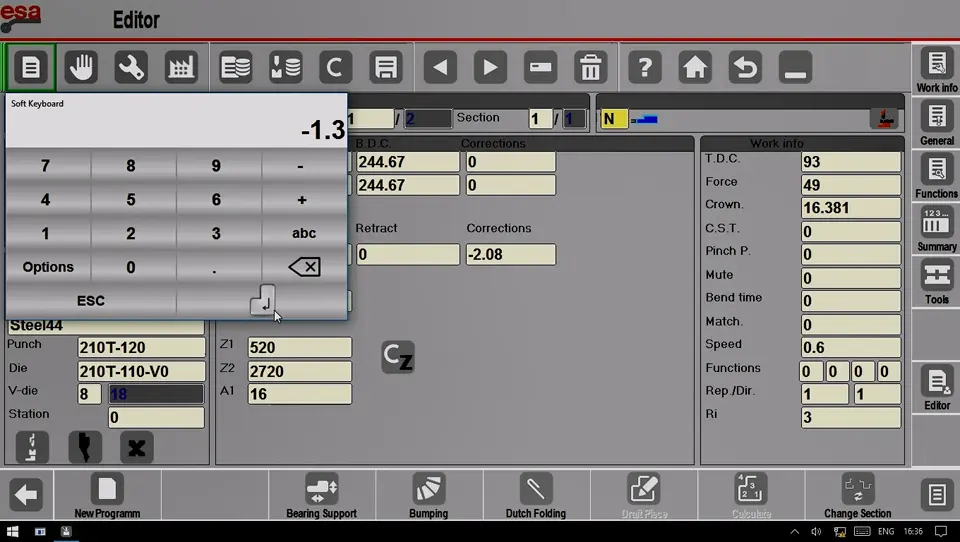Open General sidebar panel
This screenshot has height=542, width=960.
coord(937,123)
